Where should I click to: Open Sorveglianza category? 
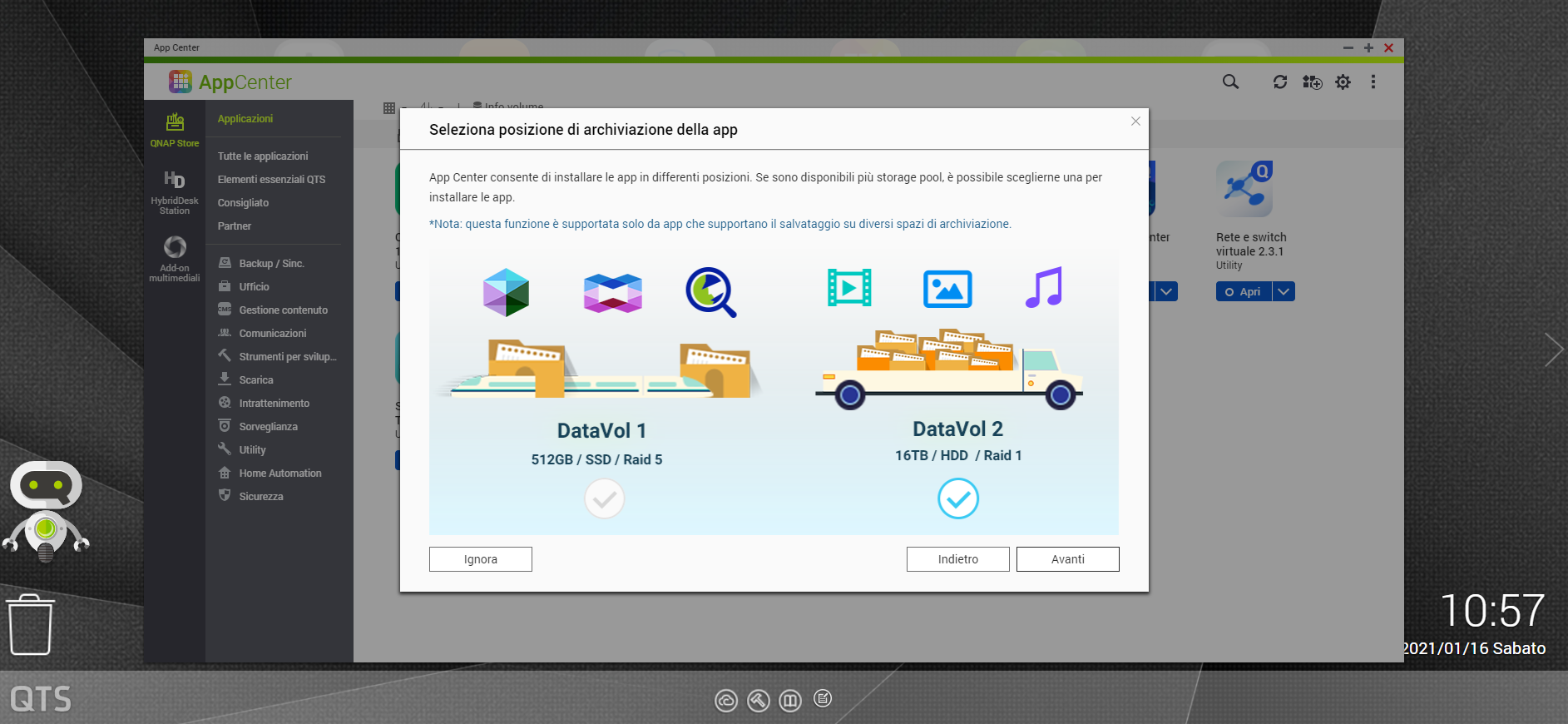tap(268, 426)
